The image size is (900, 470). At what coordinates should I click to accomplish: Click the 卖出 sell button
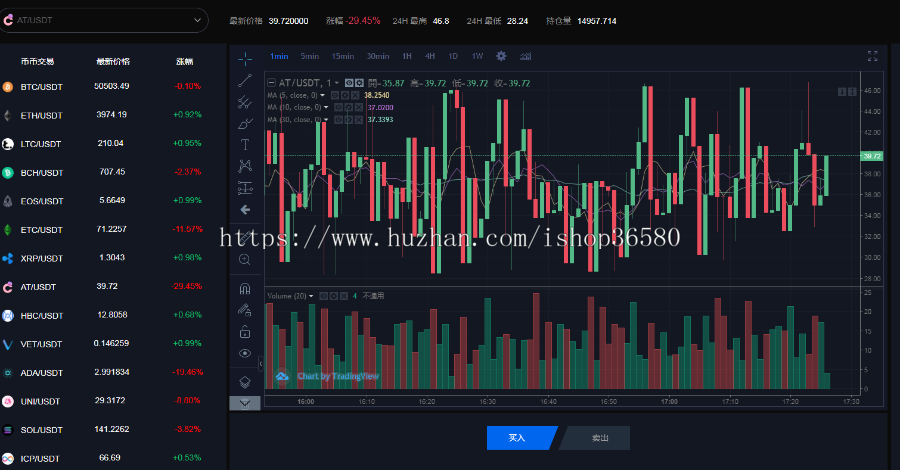(595, 438)
